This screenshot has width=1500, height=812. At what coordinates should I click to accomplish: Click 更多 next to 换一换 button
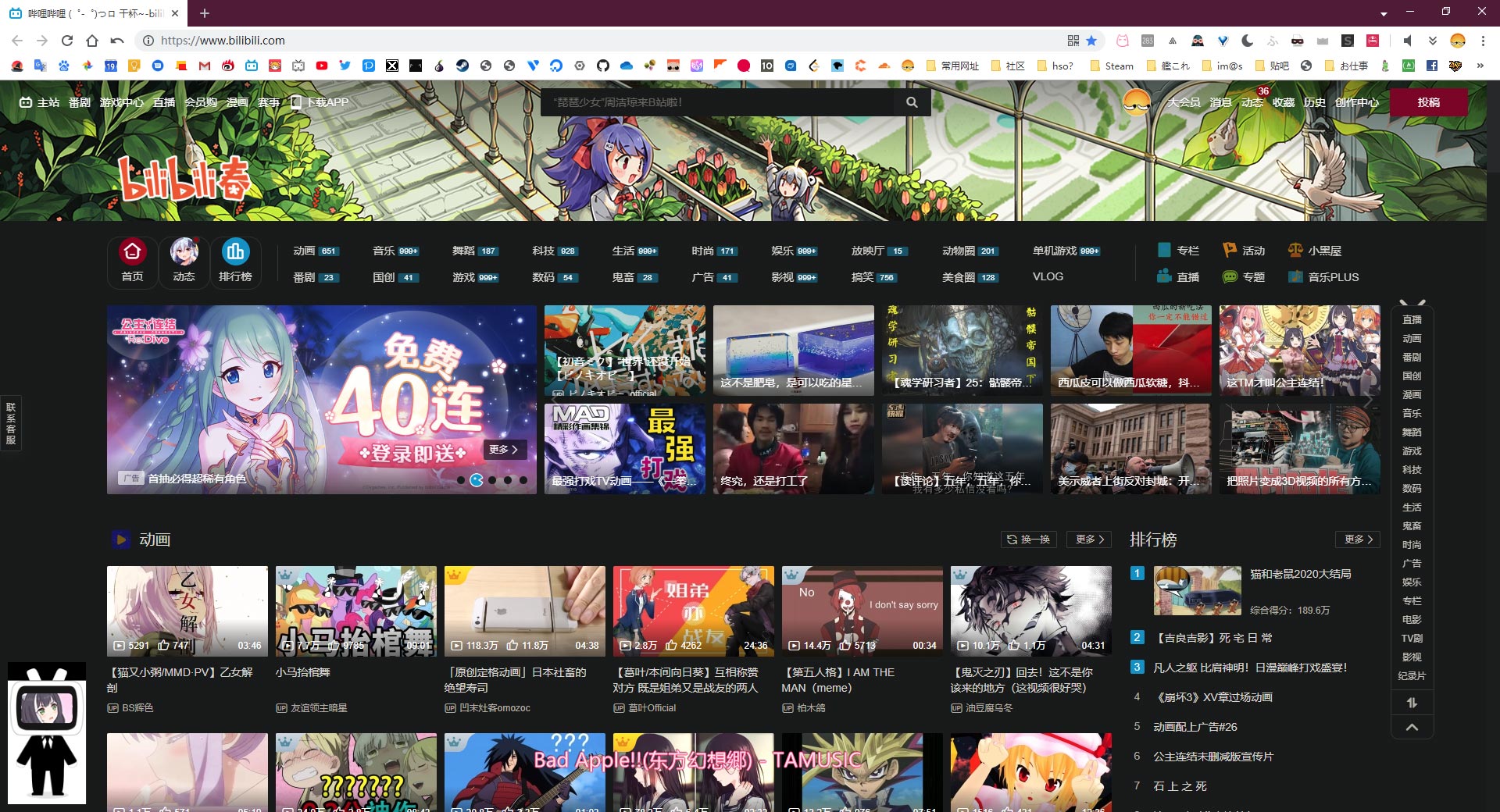coord(1089,540)
